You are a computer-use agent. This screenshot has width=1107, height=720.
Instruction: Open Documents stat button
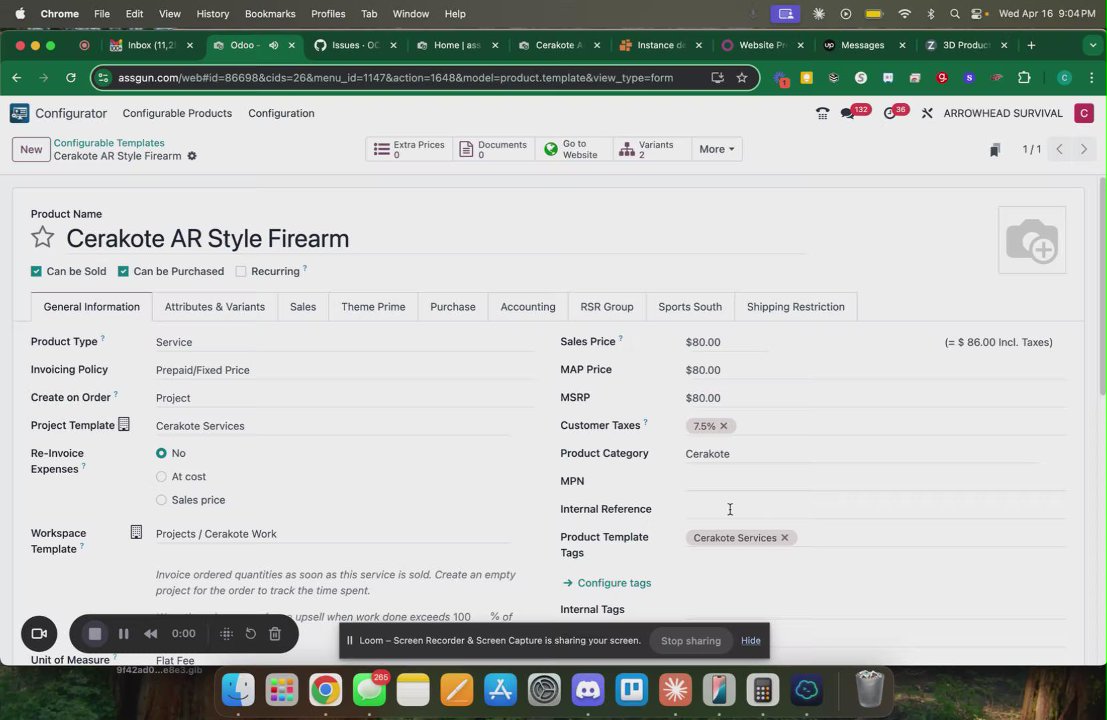493,149
